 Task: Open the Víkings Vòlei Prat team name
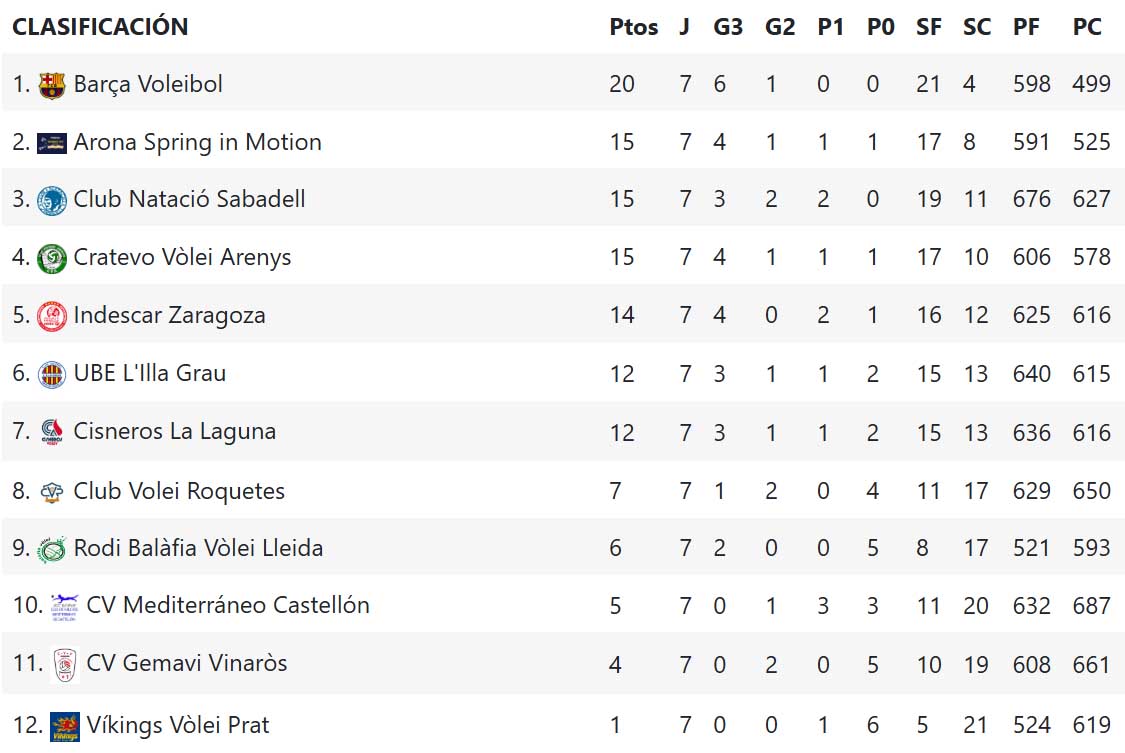[178, 725]
